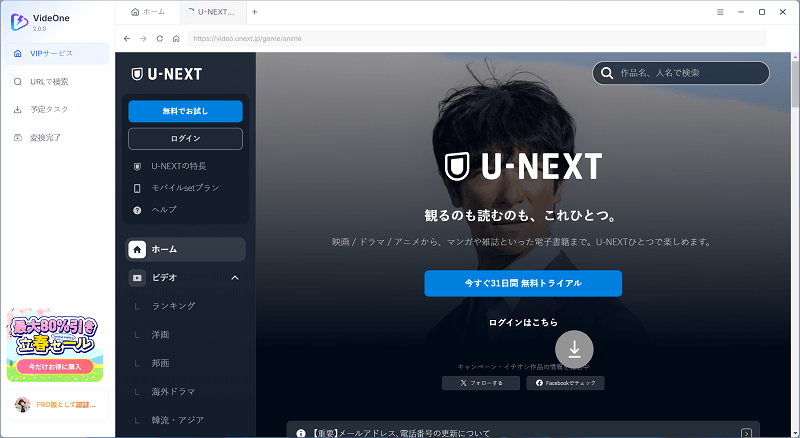Open the 海外ドラマ category
800x438 pixels.
[173, 392]
